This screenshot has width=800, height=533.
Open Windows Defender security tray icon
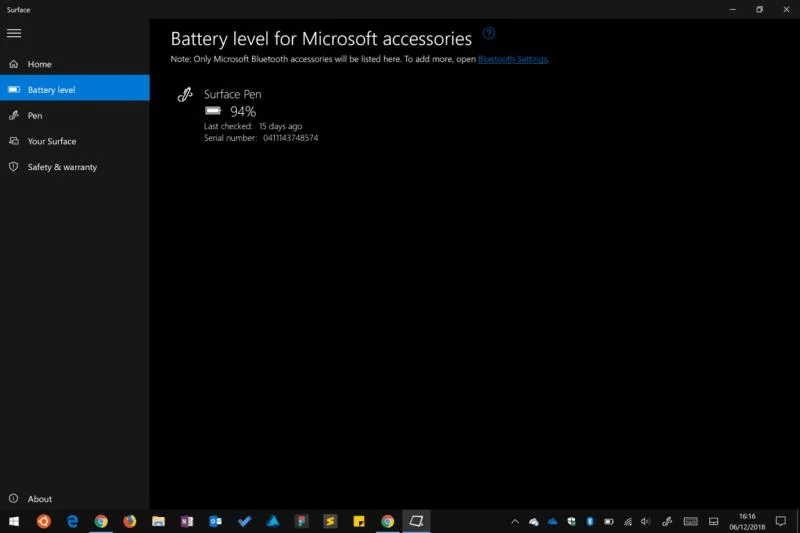(x=571, y=521)
